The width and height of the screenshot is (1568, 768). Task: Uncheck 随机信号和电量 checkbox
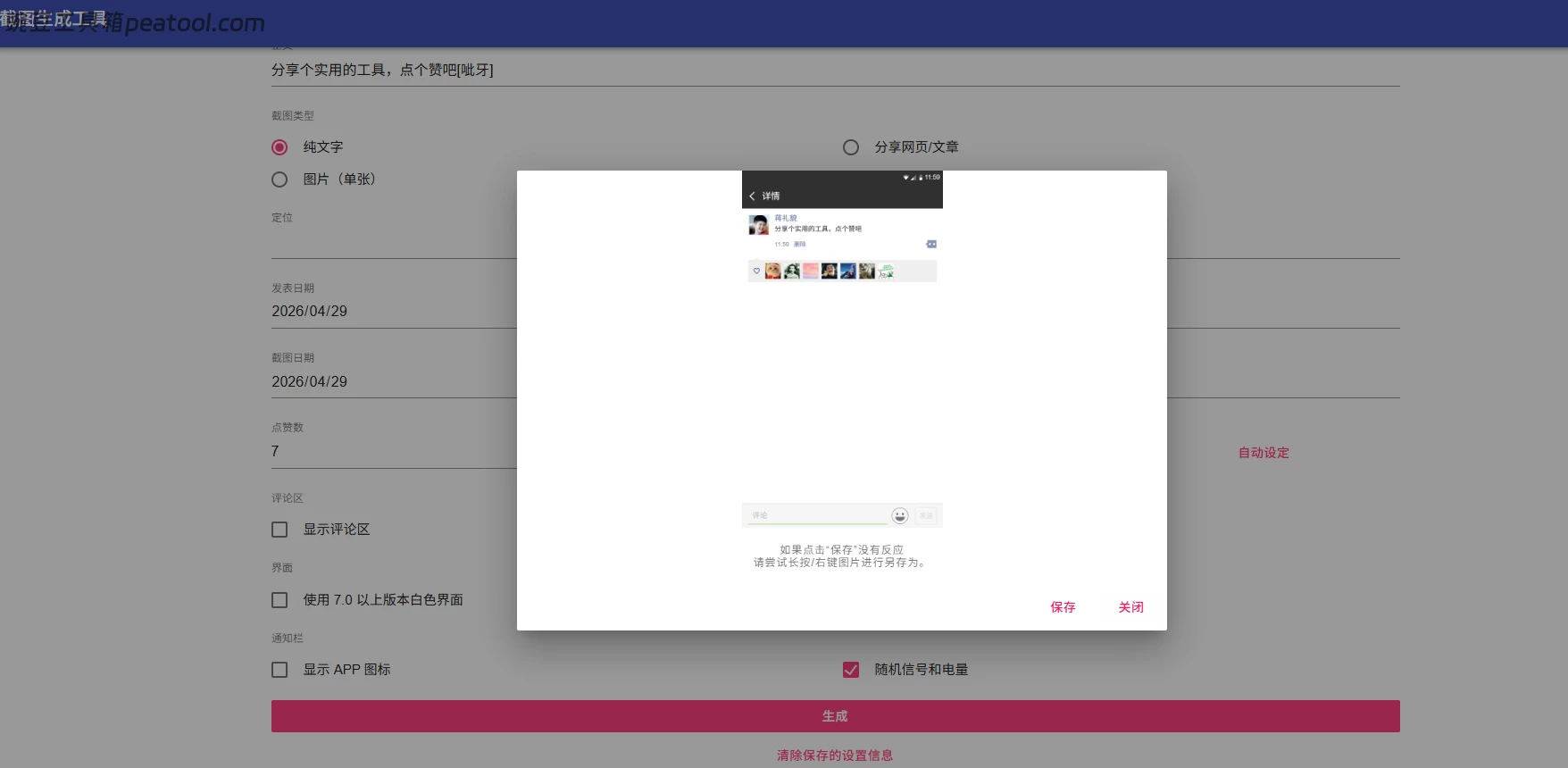click(851, 670)
